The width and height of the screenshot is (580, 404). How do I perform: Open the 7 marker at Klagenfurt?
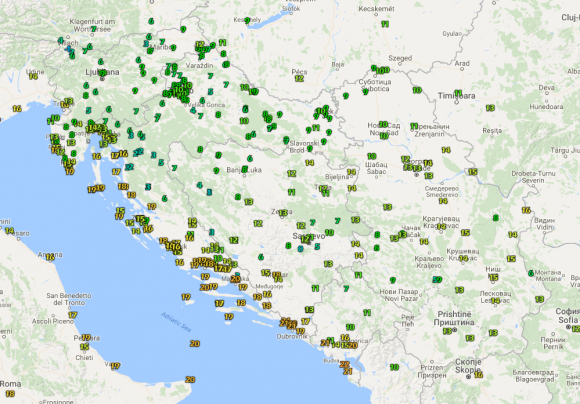[94, 29]
